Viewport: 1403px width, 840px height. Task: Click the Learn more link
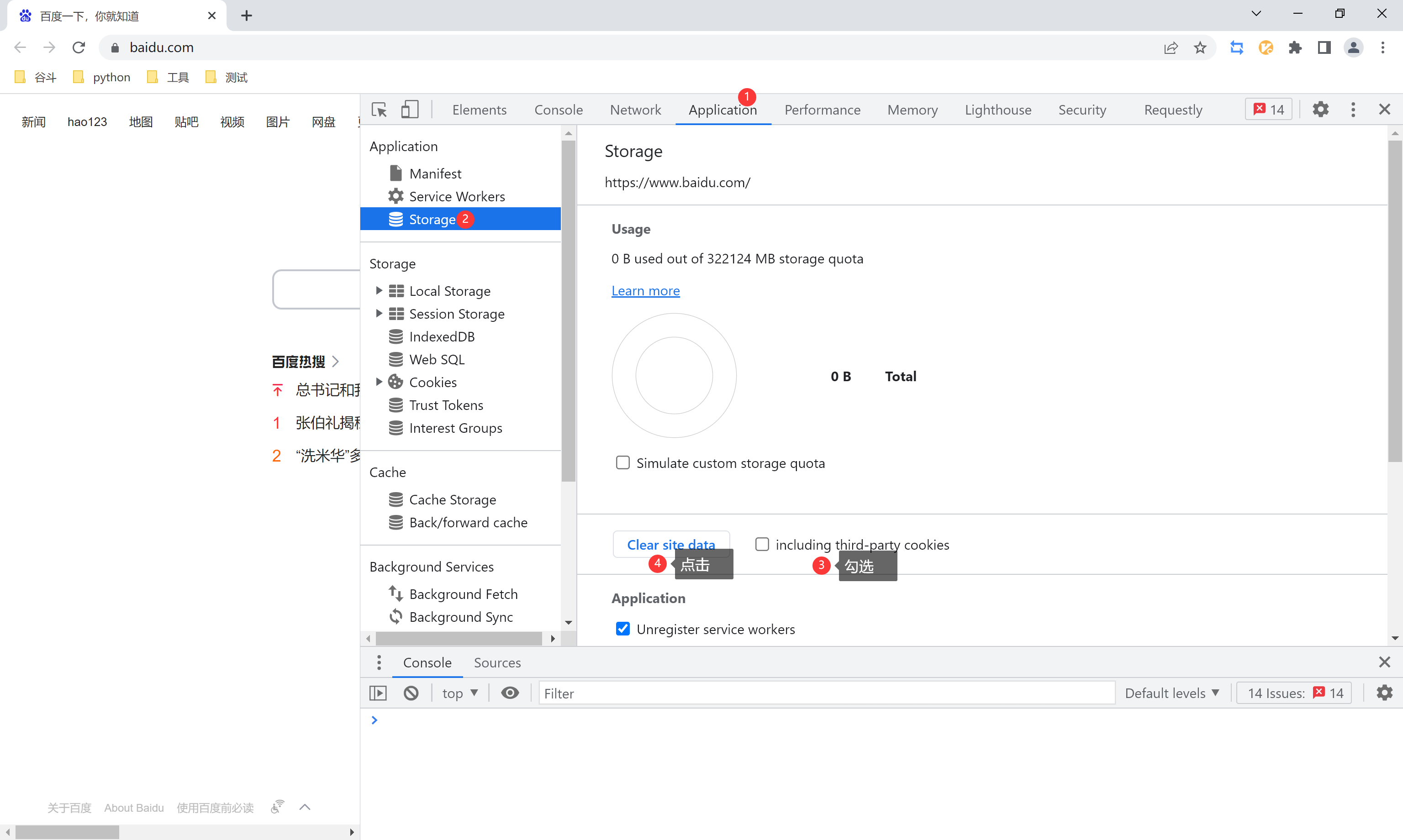tap(645, 290)
